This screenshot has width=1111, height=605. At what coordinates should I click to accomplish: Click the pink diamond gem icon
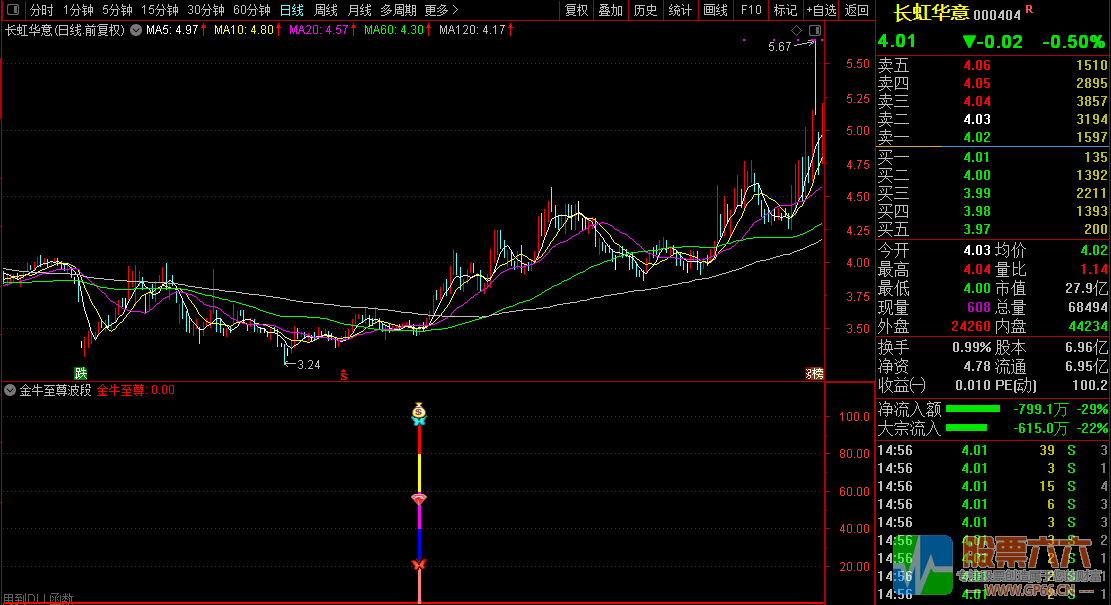tap(419, 498)
